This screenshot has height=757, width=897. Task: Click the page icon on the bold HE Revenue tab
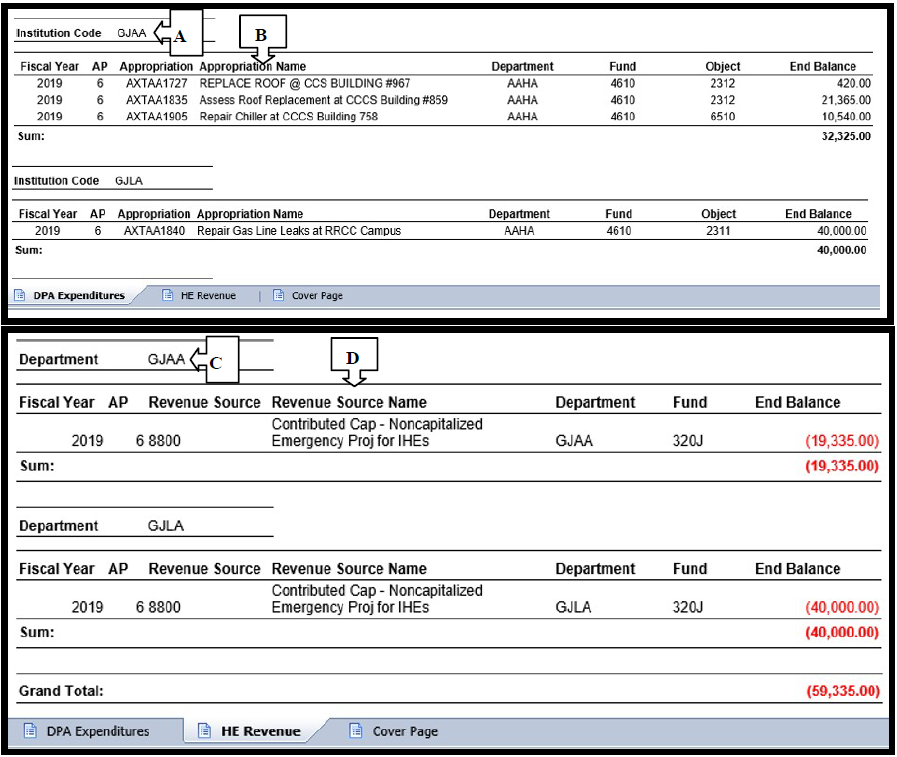(x=205, y=731)
